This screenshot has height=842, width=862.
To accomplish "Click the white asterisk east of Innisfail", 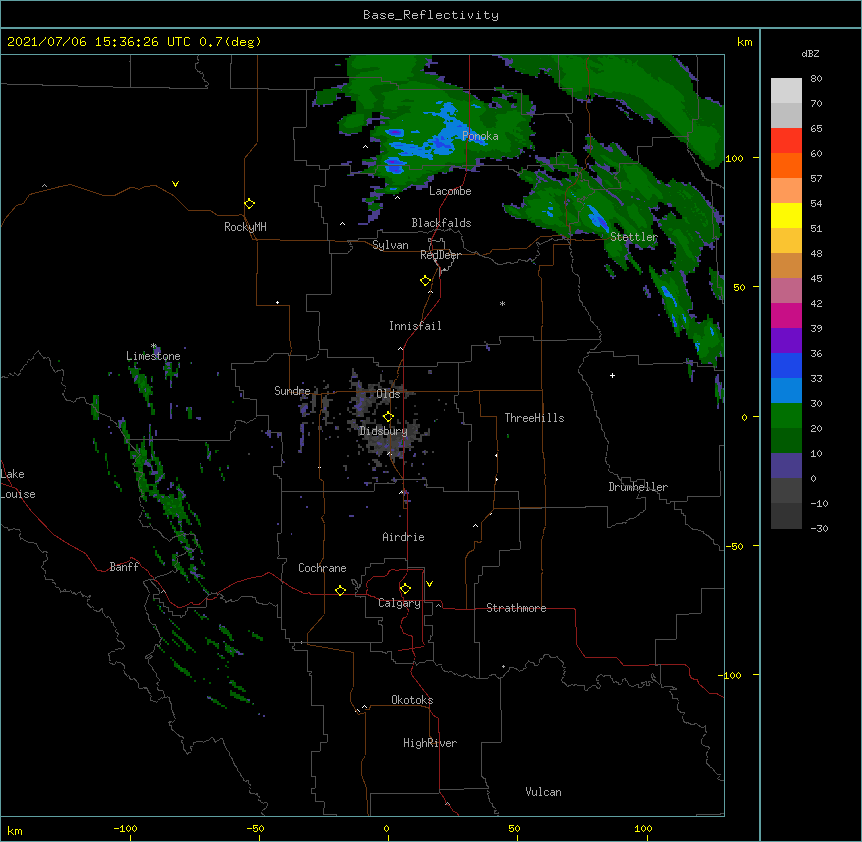I will [502, 303].
